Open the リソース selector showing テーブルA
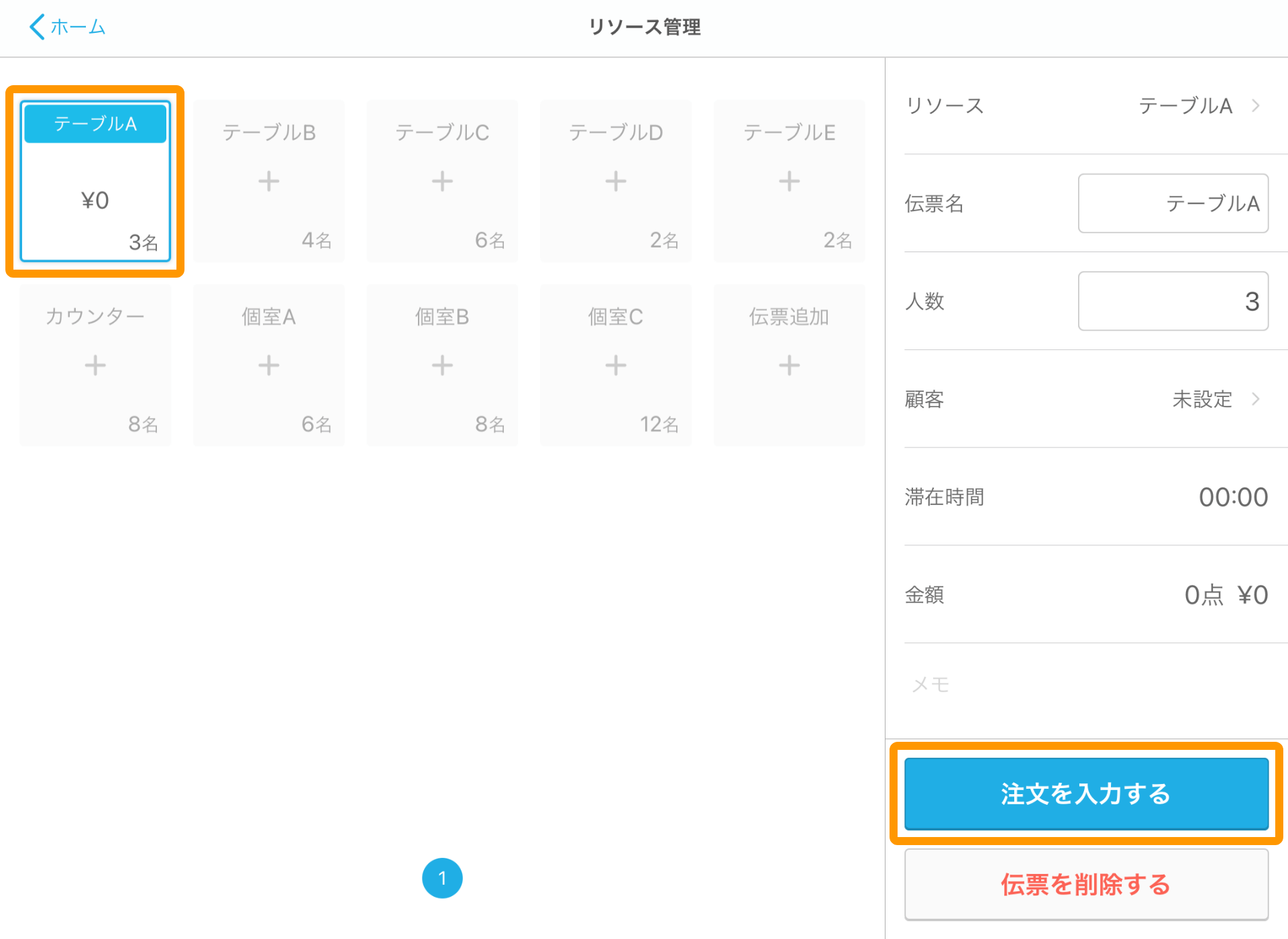This screenshot has height=939, width=1288. tap(1201, 106)
